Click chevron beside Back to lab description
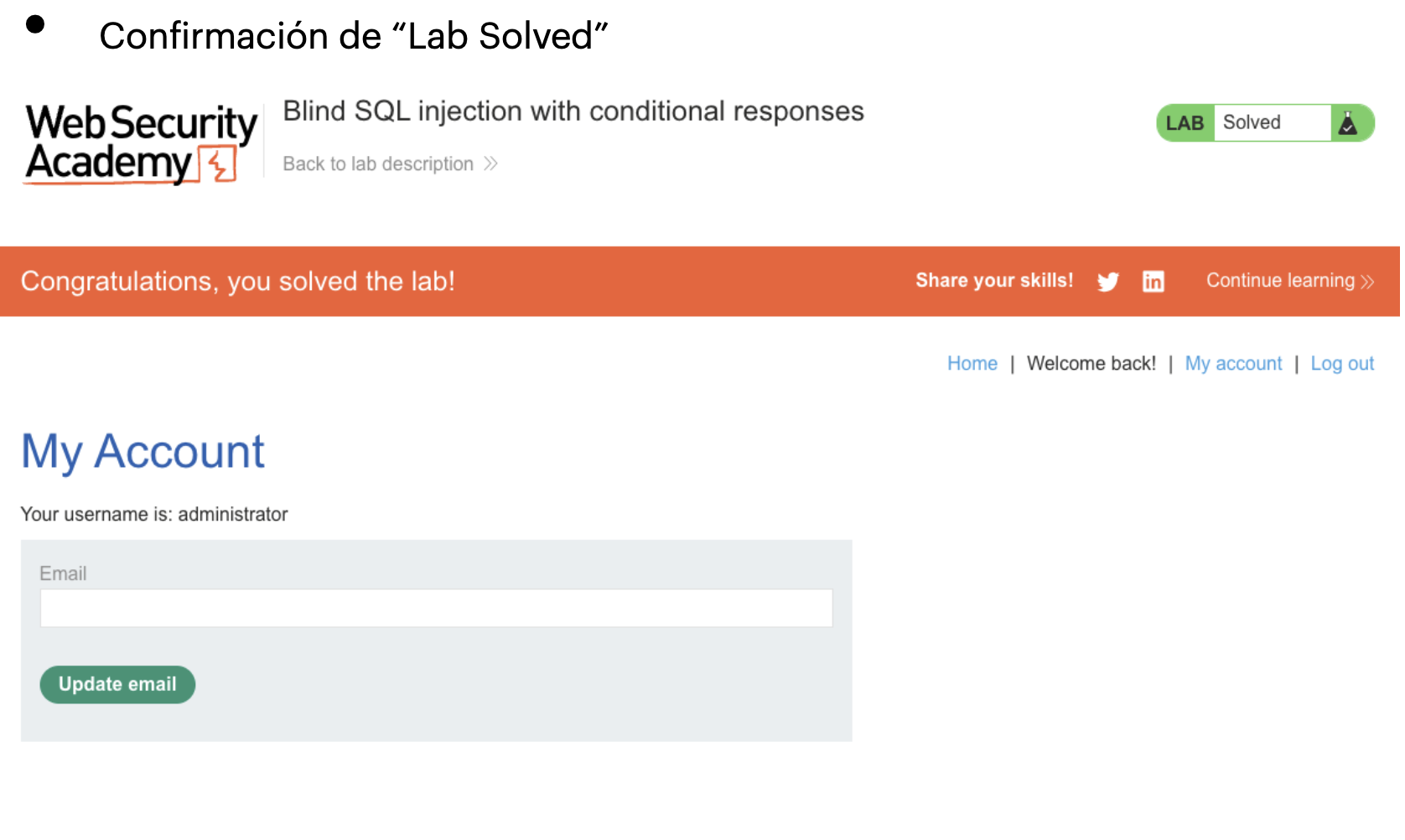The height and width of the screenshot is (840, 1405). point(491,163)
